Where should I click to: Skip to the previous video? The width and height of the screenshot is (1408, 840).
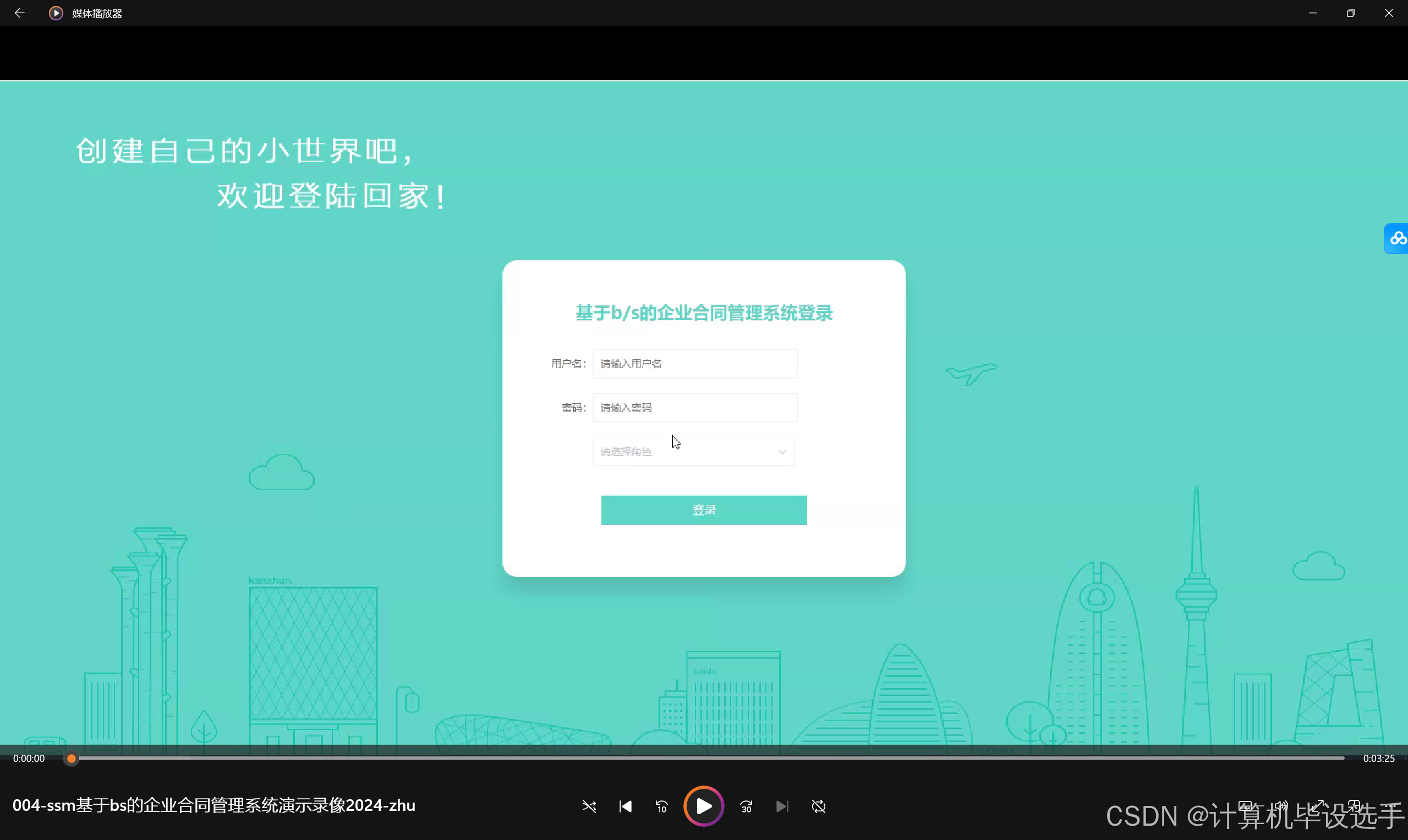(x=626, y=806)
